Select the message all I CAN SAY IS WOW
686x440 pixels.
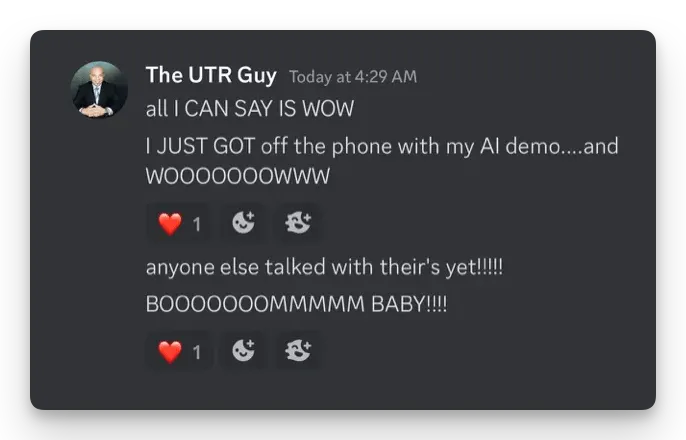pyautogui.click(x=250, y=108)
